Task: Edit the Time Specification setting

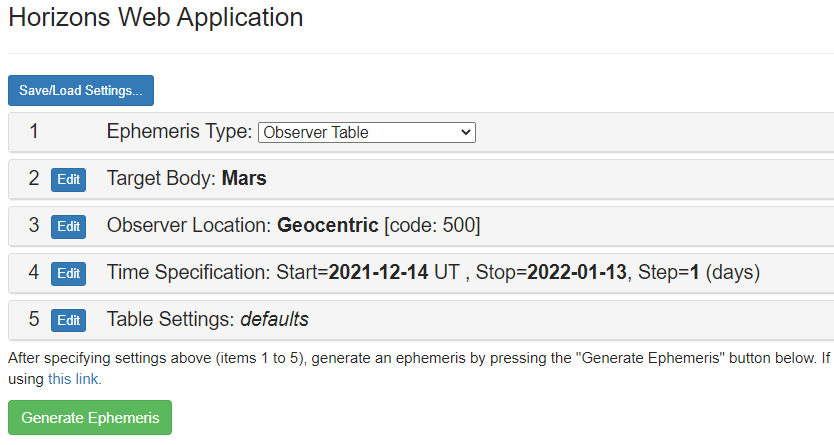Action: [68, 273]
